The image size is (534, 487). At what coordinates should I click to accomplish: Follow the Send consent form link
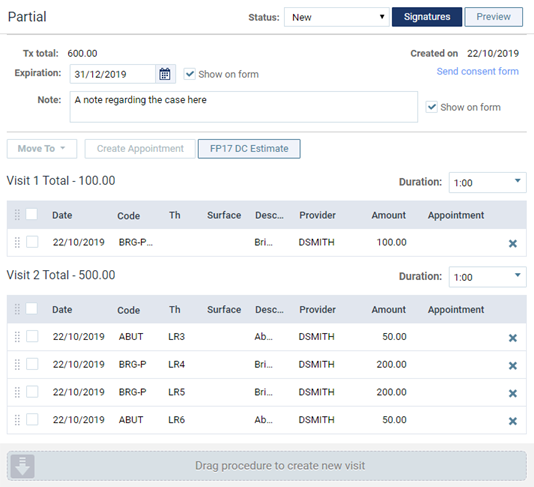[477, 71]
